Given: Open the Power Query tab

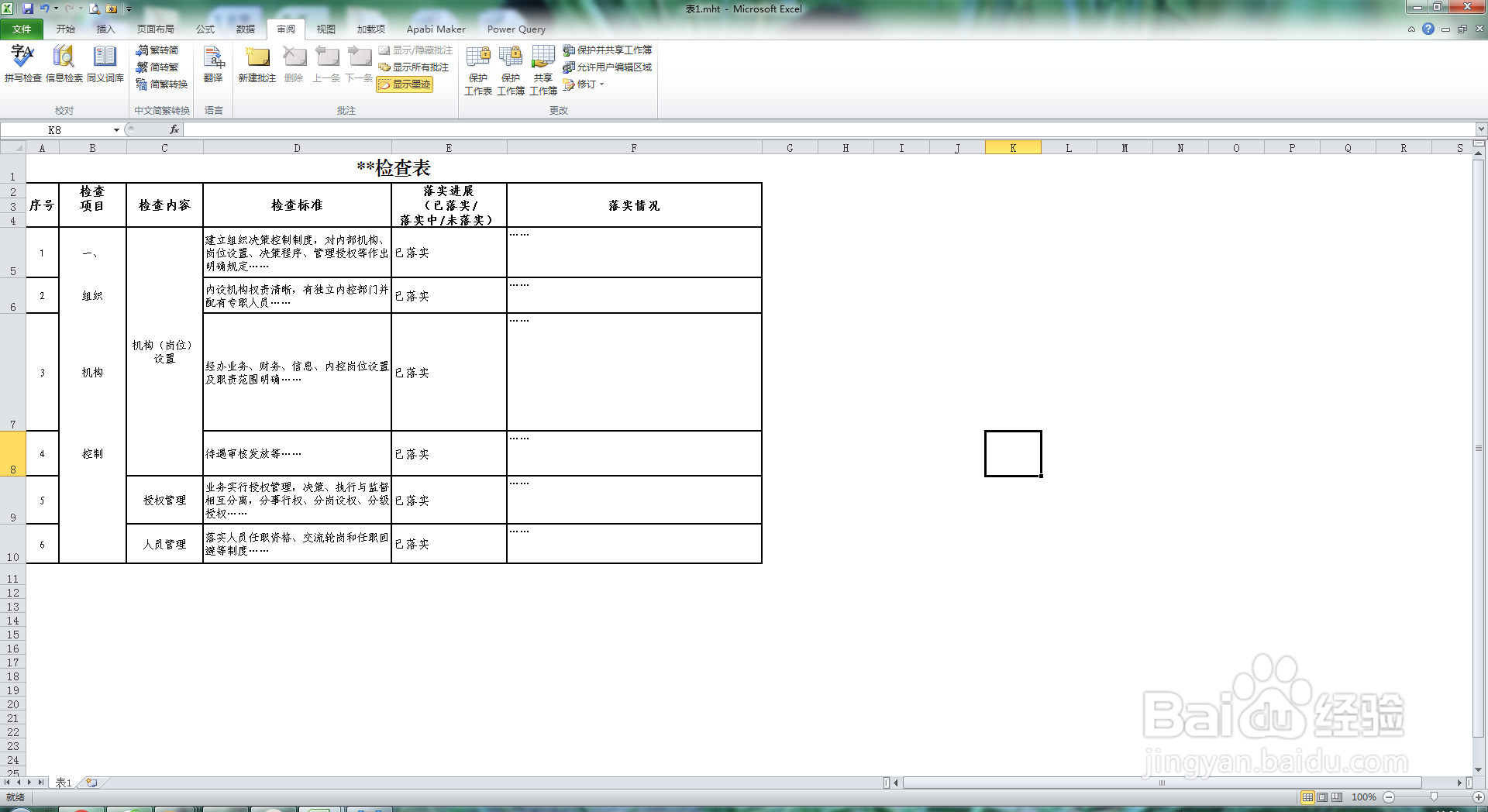Looking at the screenshot, I should [516, 29].
